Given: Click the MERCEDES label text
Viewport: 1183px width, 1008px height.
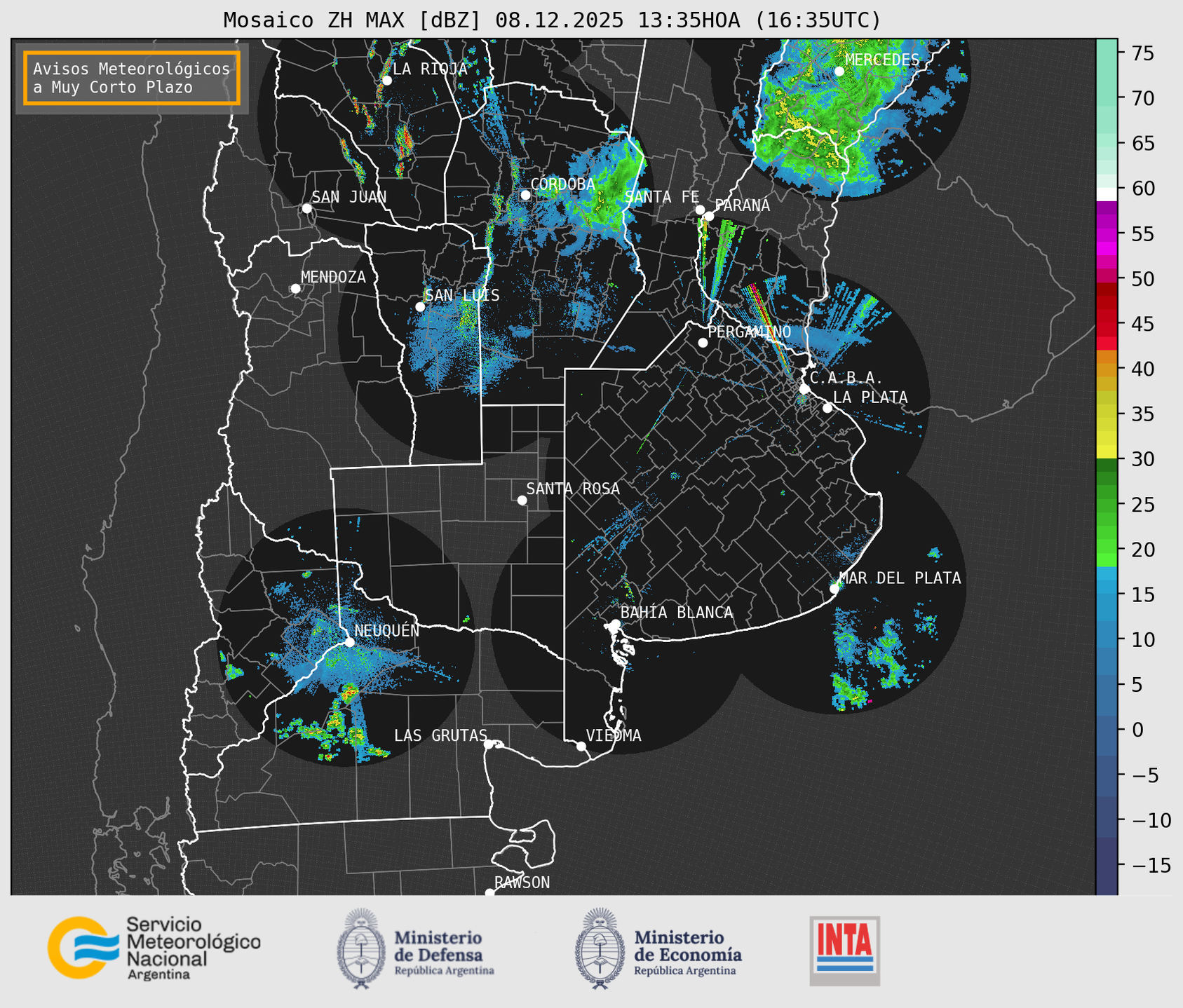Looking at the screenshot, I should (882, 60).
